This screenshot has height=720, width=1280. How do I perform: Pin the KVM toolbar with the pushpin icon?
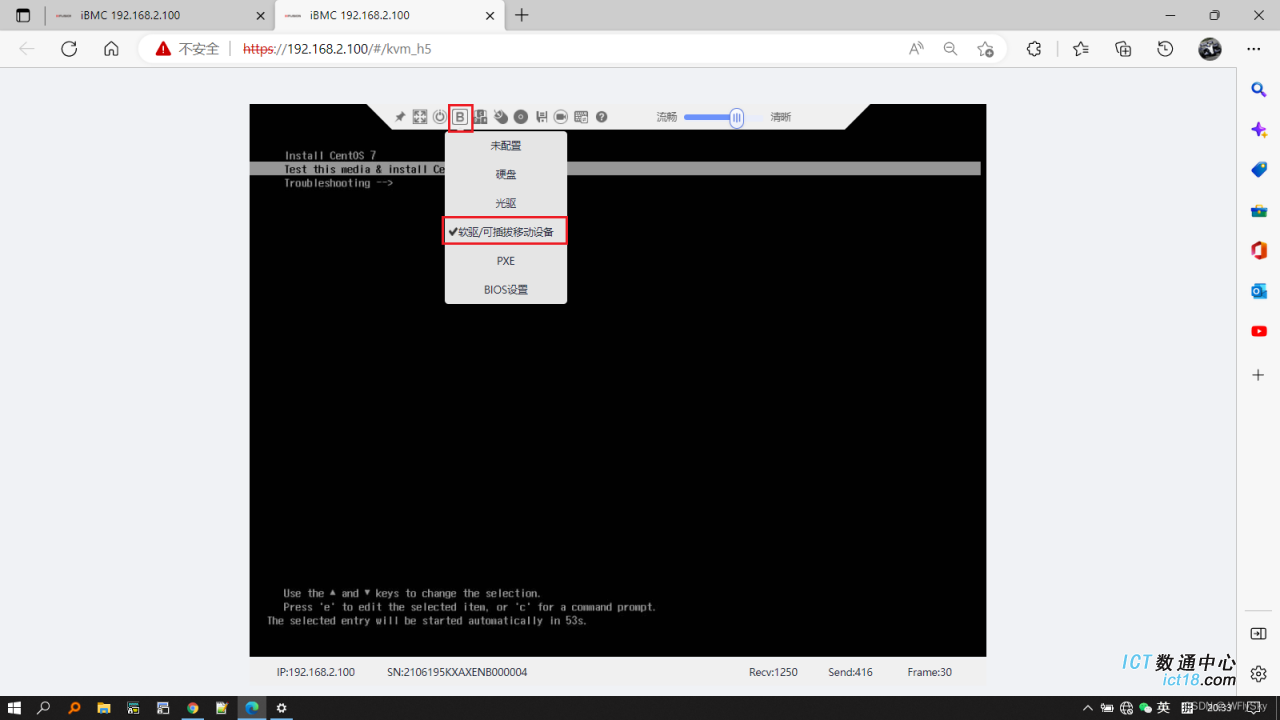point(400,117)
